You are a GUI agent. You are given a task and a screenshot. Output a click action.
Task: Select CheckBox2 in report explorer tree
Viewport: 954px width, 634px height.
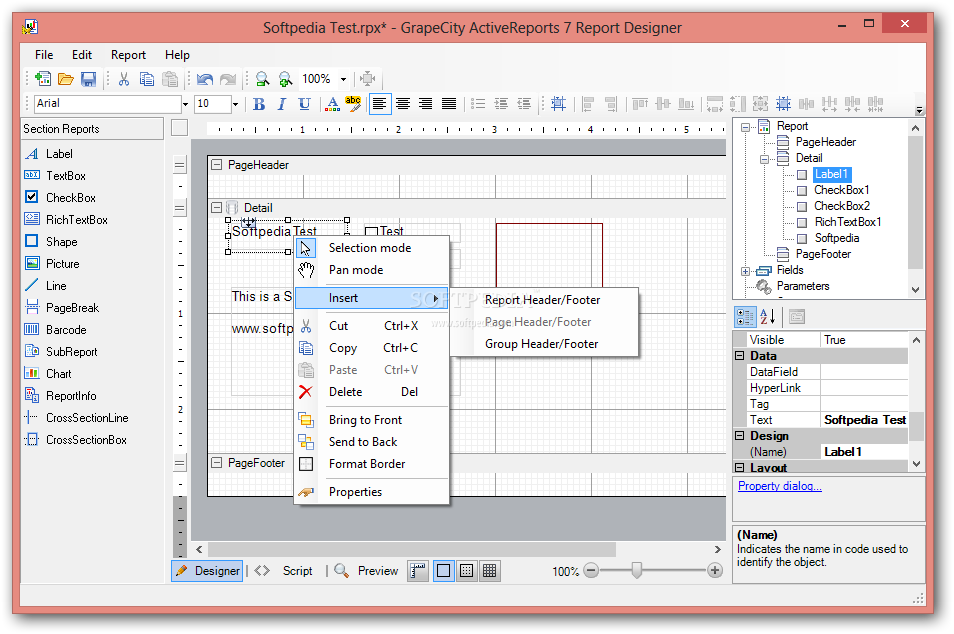(x=841, y=206)
